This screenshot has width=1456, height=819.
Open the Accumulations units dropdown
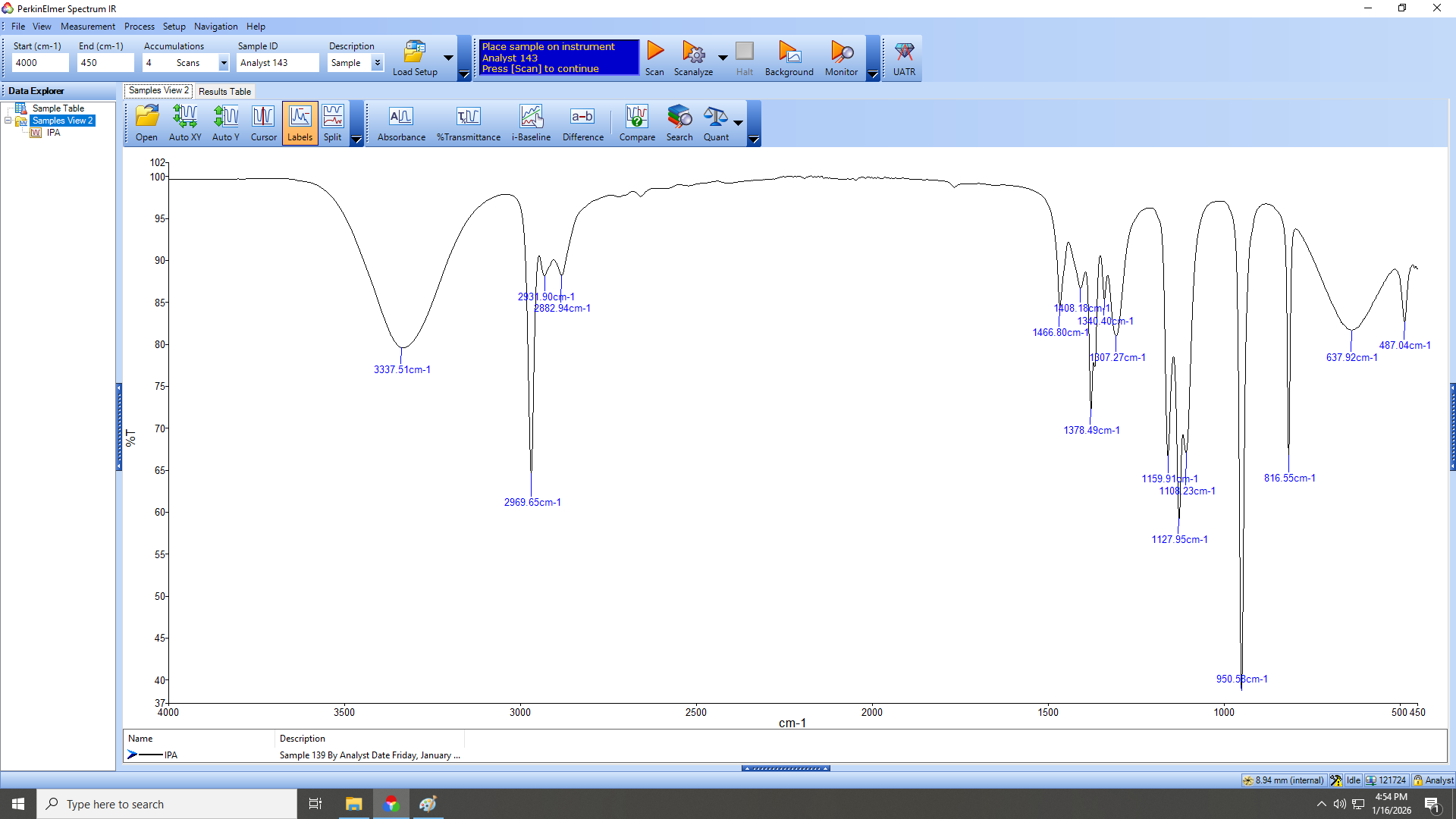click(224, 63)
